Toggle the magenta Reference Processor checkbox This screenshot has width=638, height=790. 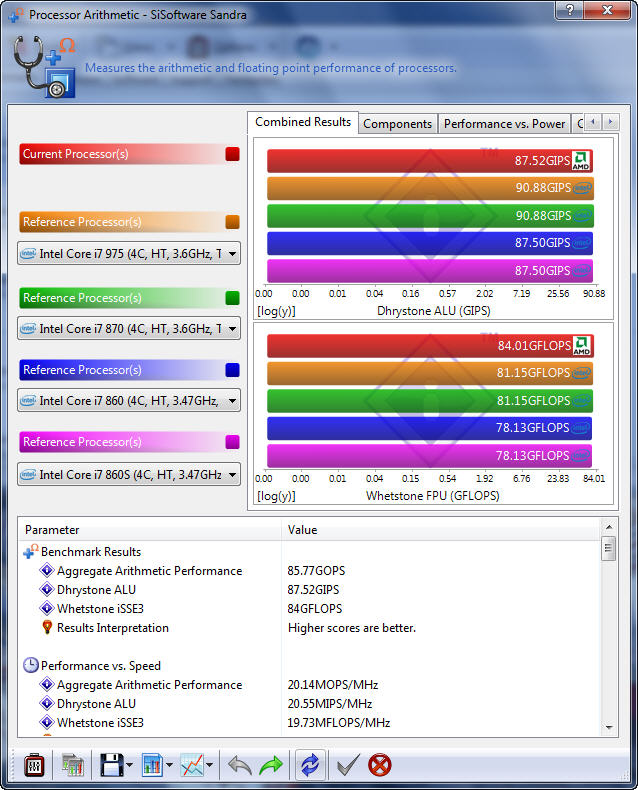(232, 442)
